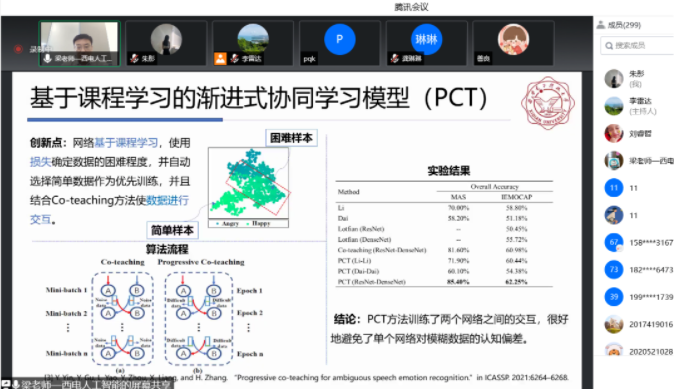
Task: Click the ICASSP citation text at slide bottom
Action: click(x=306, y=377)
